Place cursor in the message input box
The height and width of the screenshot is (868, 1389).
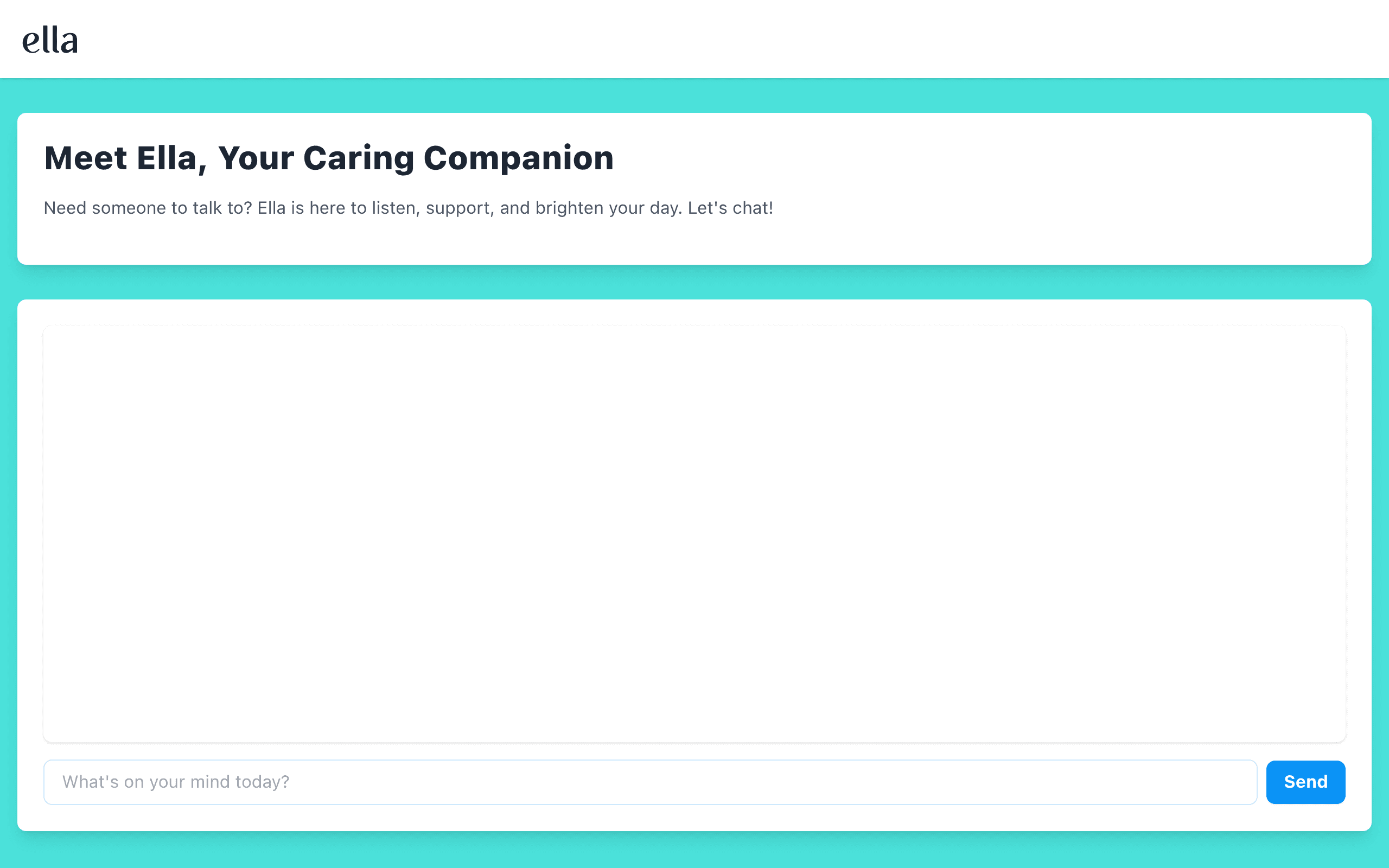pos(651,782)
